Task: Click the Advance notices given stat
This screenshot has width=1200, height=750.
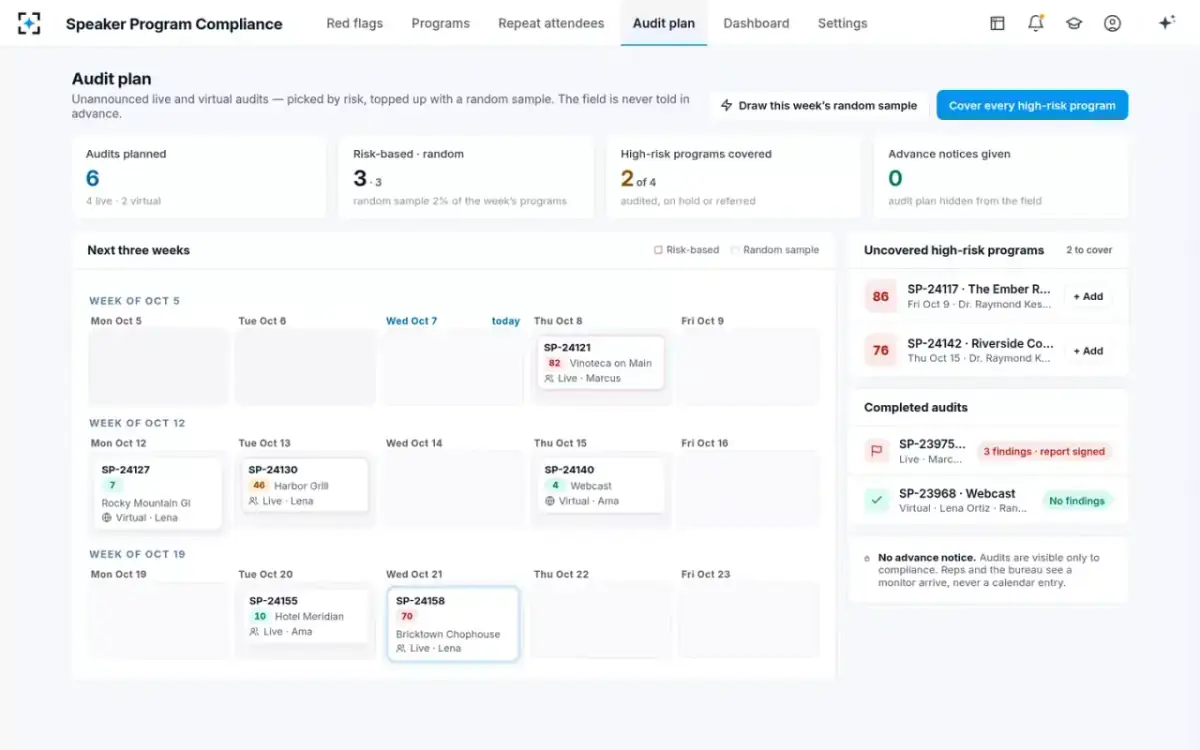Action: 1001,177
